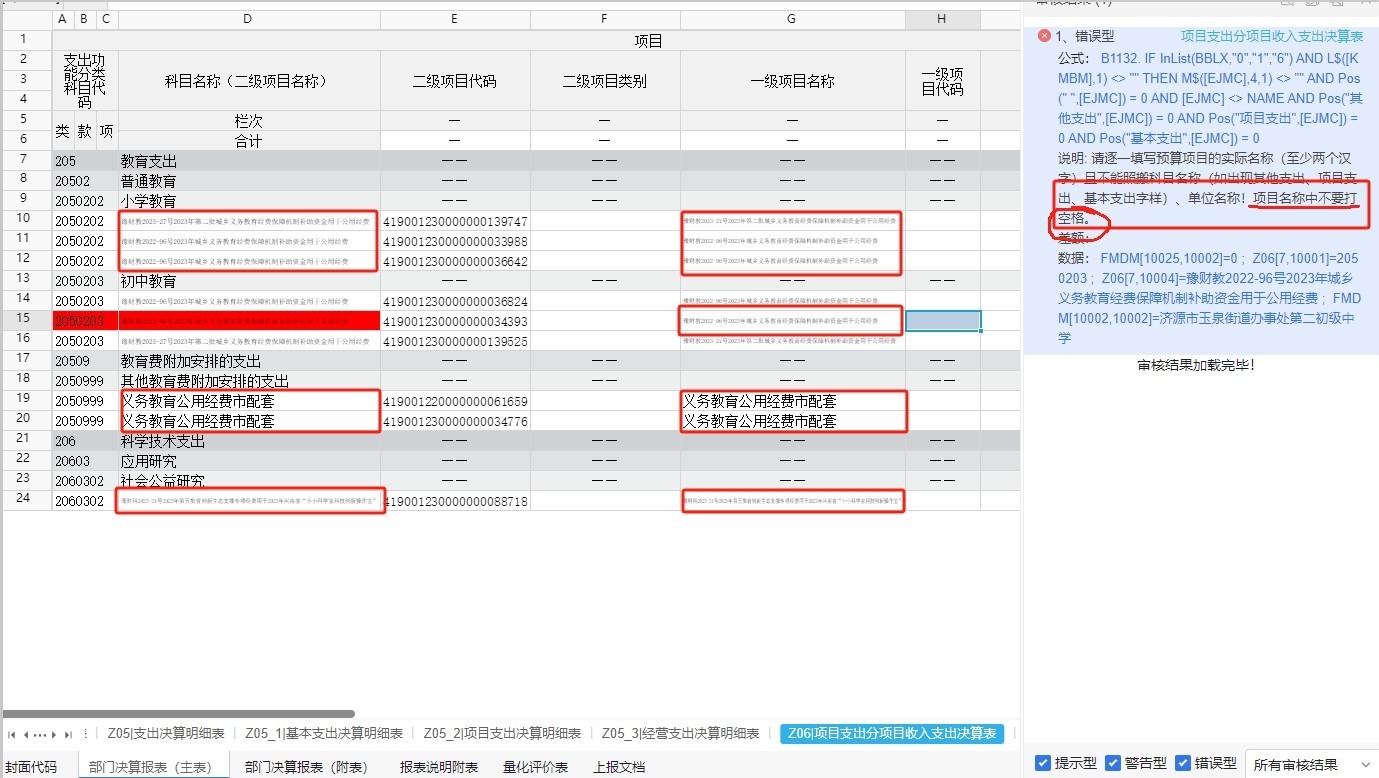Click the red highlighted name cell in row 15

248,320
